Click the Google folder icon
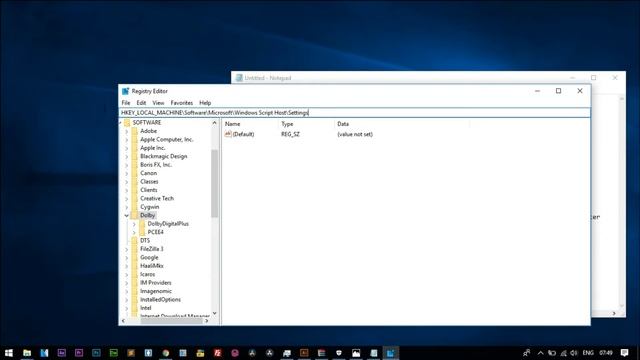640x360 pixels. (135, 257)
